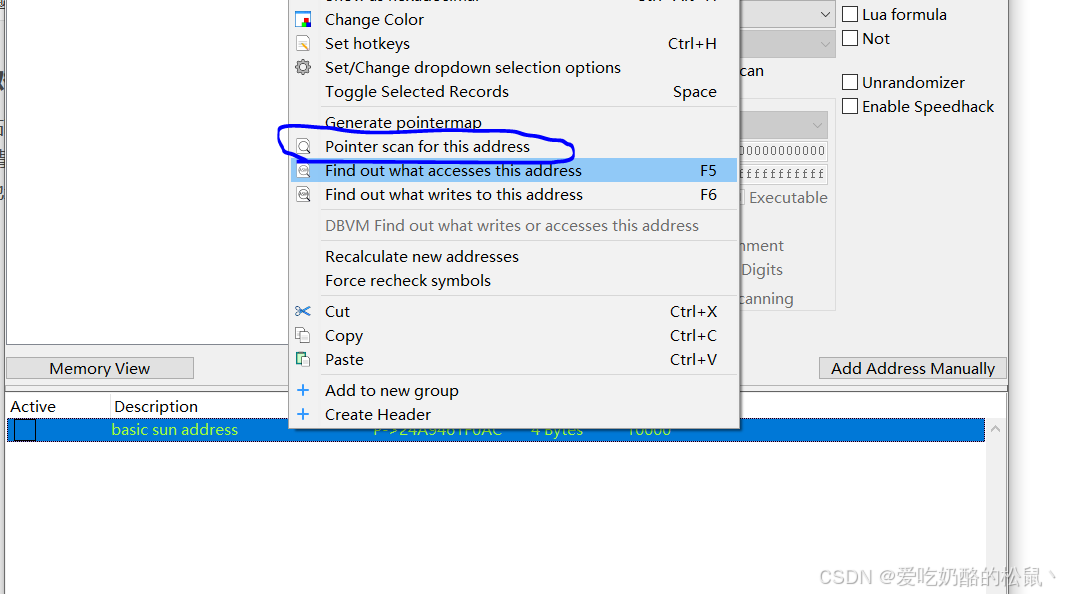Expand the top scan type dropdown arrow
The height and width of the screenshot is (594, 1067).
click(825, 14)
